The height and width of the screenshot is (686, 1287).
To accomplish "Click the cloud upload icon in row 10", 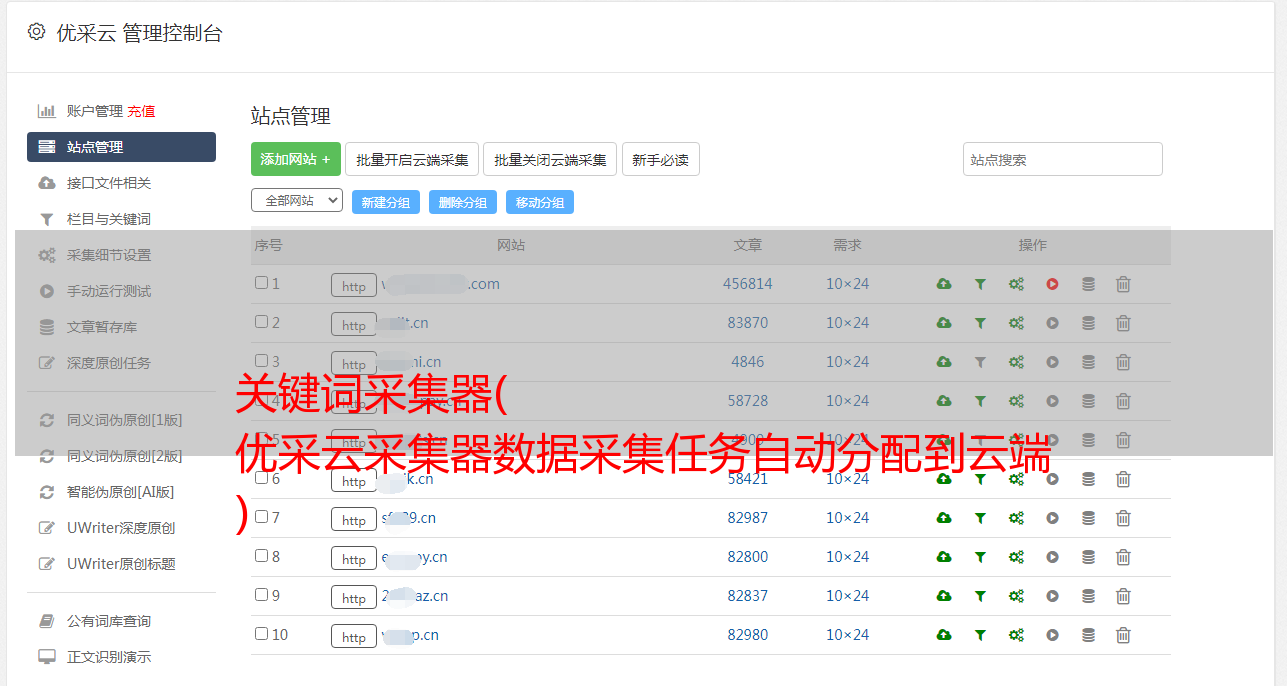I will (x=944, y=635).
